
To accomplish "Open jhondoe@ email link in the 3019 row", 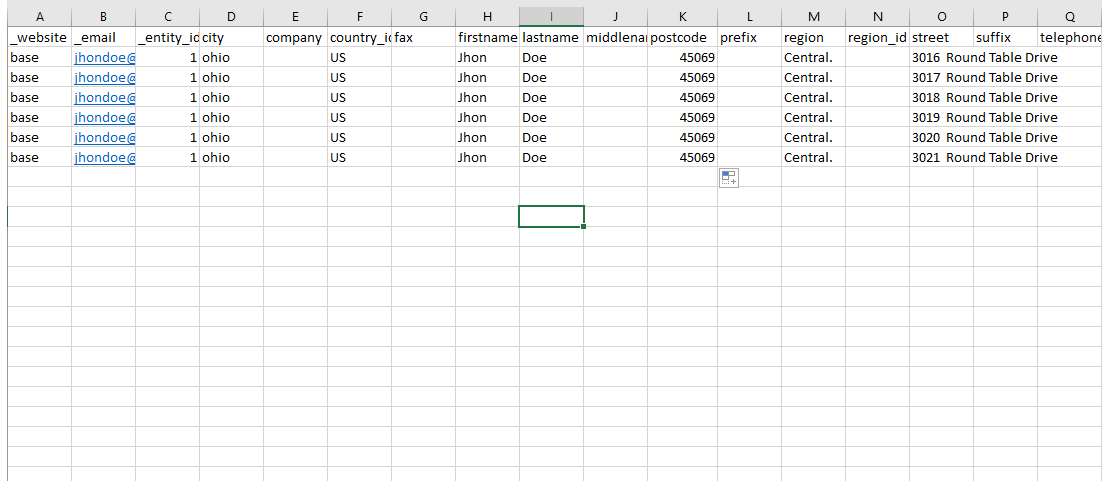I will [x=105, y=117].
